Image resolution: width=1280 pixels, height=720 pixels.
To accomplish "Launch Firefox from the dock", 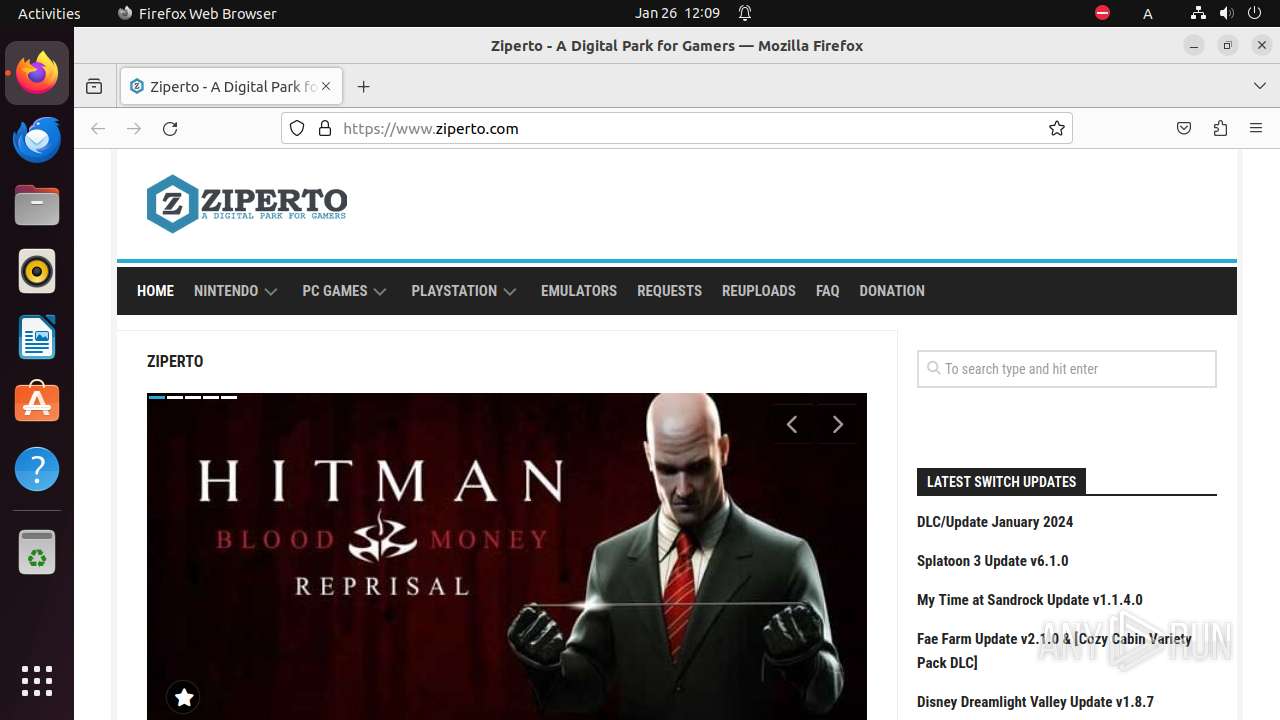I will click(37, 73).
